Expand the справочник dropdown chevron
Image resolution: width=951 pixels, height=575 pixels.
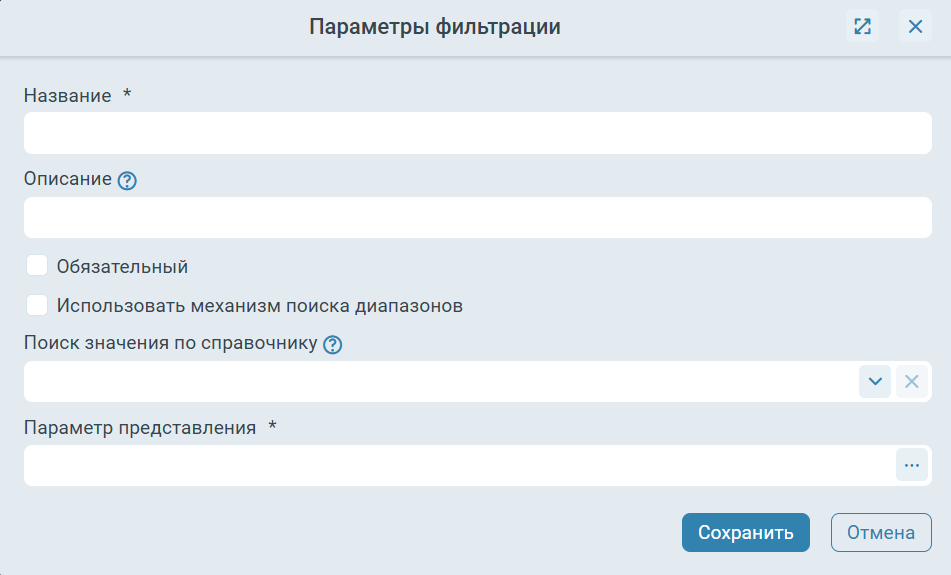click(875, 382)
